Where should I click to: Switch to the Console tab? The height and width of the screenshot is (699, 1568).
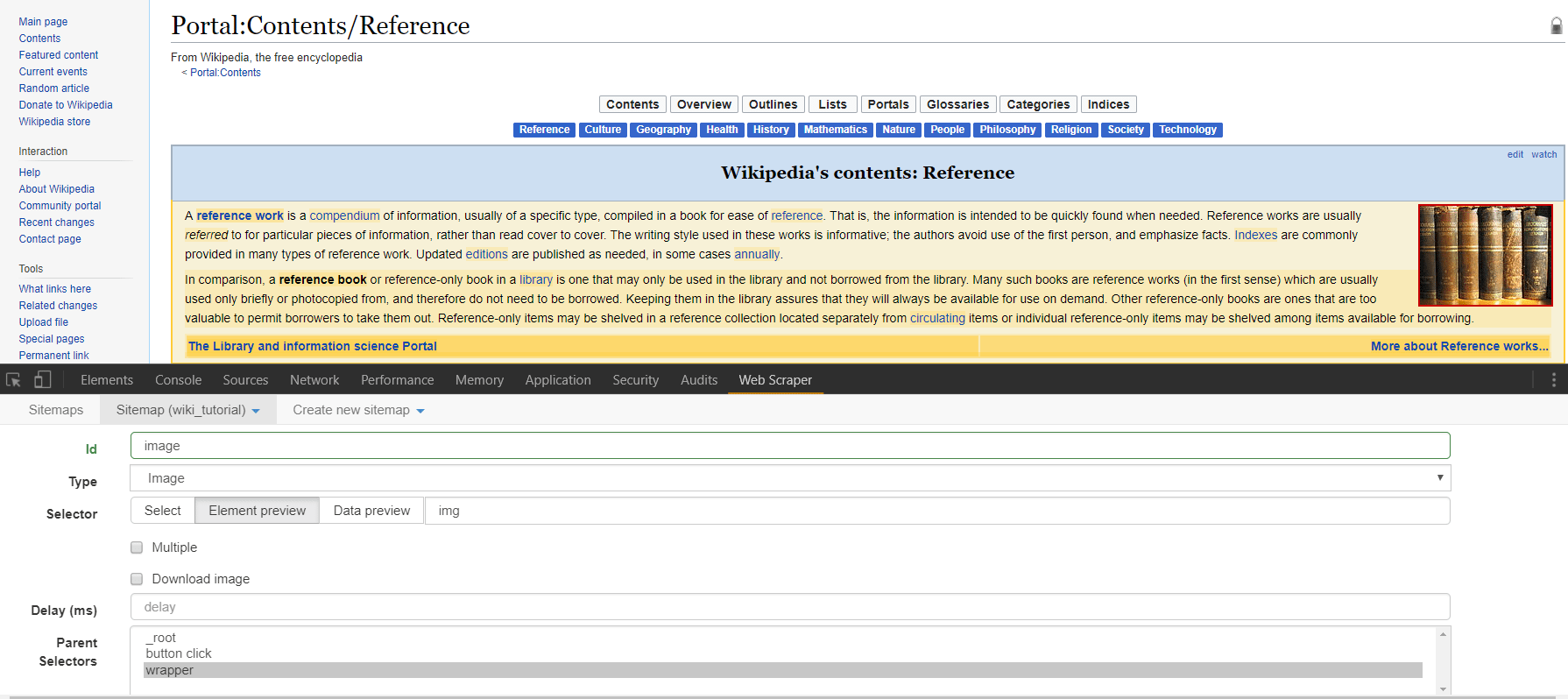(179, 380)
